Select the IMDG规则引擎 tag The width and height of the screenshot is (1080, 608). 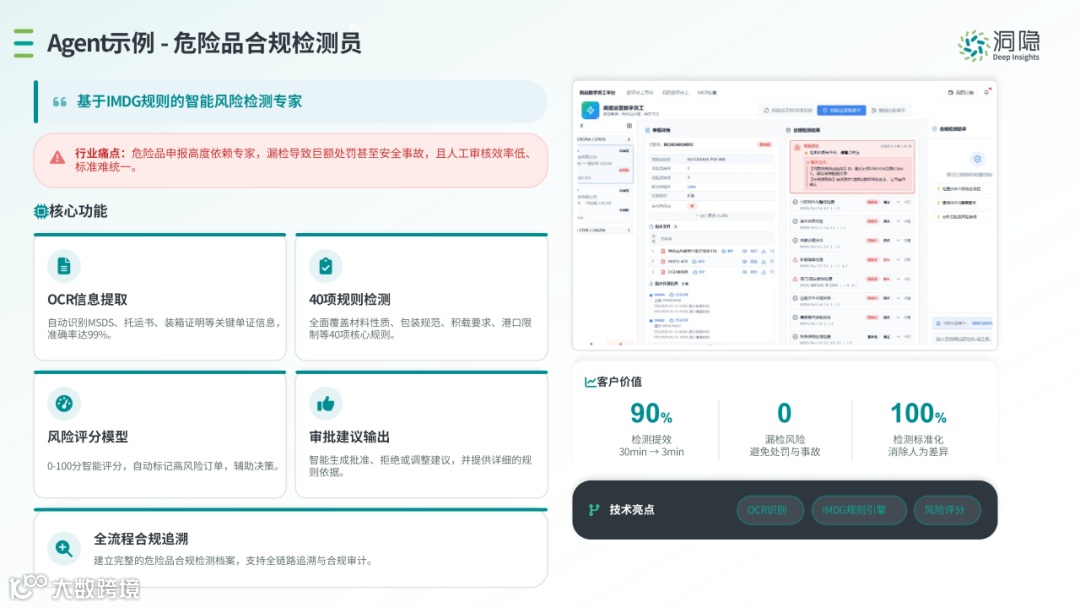[x=859, y=510]
